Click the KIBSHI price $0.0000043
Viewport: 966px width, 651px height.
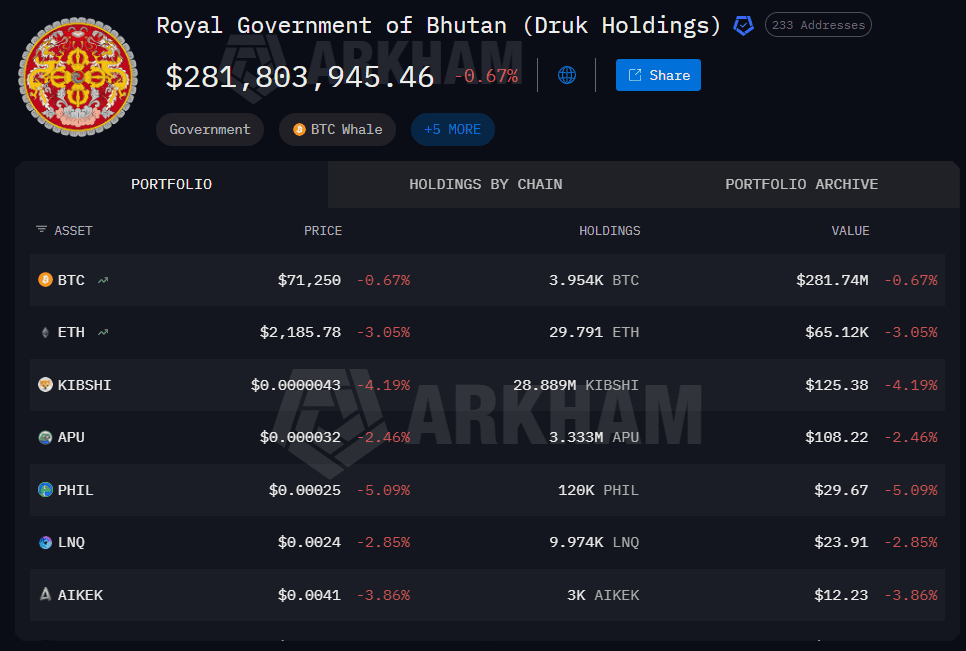[296, 386]
